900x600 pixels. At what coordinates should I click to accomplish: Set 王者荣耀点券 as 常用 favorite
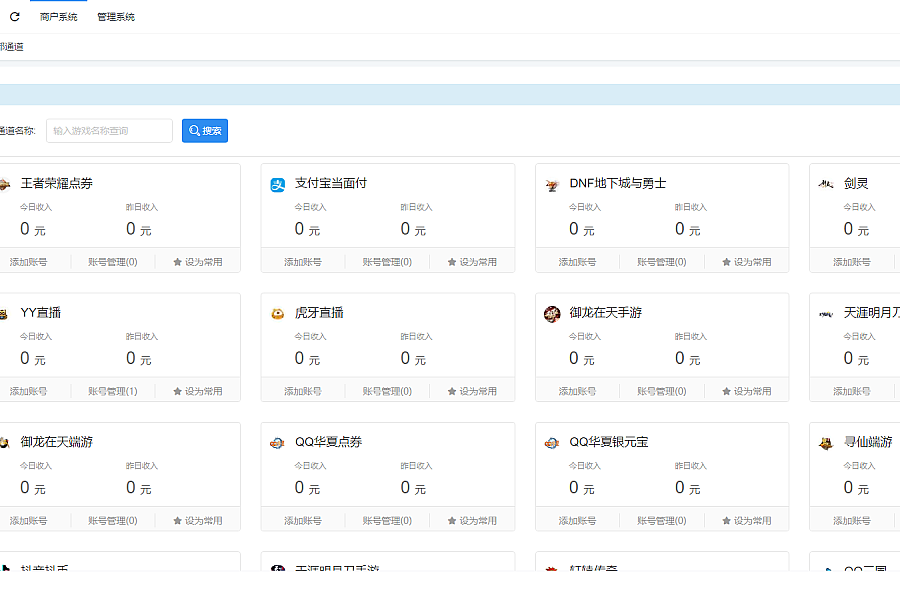[x=198, y=262]
